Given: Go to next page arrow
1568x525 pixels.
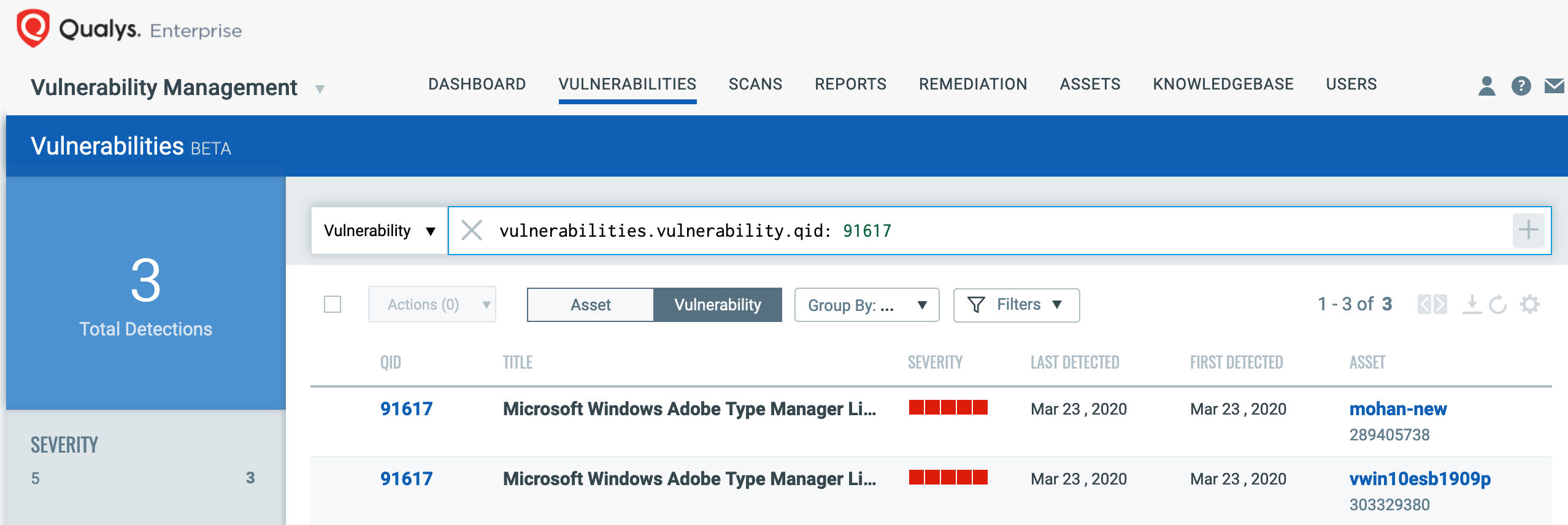Looking at the screenshot, I should click(1440, 304).
